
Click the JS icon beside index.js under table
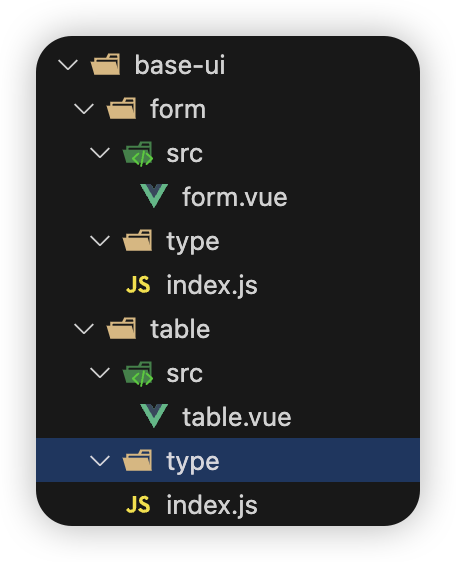138,505
